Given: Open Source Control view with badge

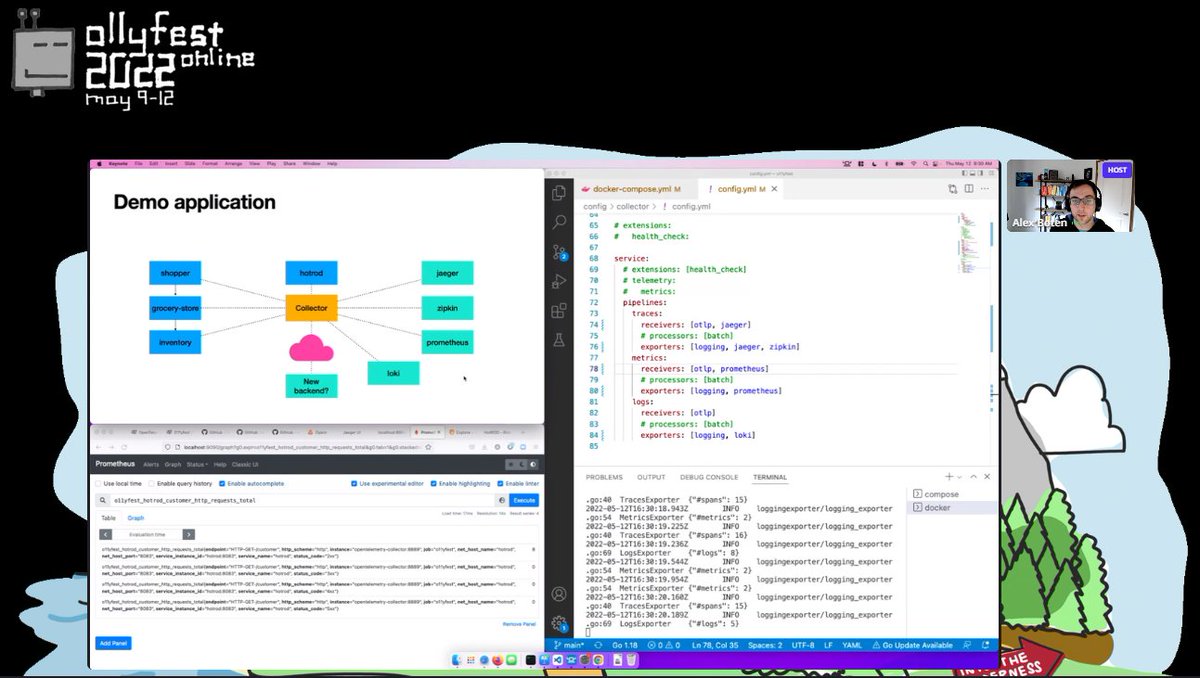Looking at the screenshot, I should (560, 252).
